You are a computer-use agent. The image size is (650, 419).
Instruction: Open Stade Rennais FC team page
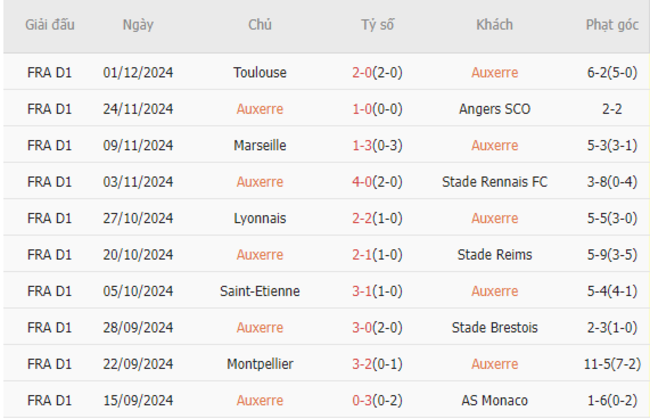point(495,182)
